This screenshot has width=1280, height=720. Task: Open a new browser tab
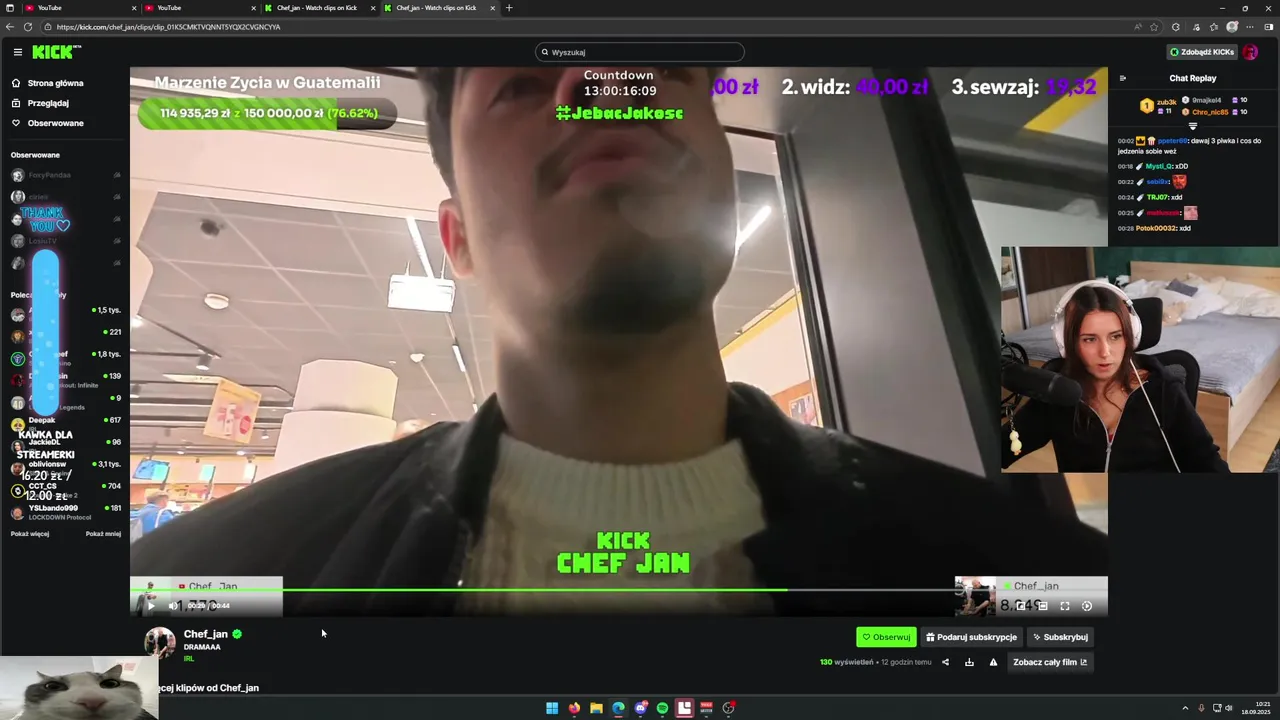click(509, 8)
